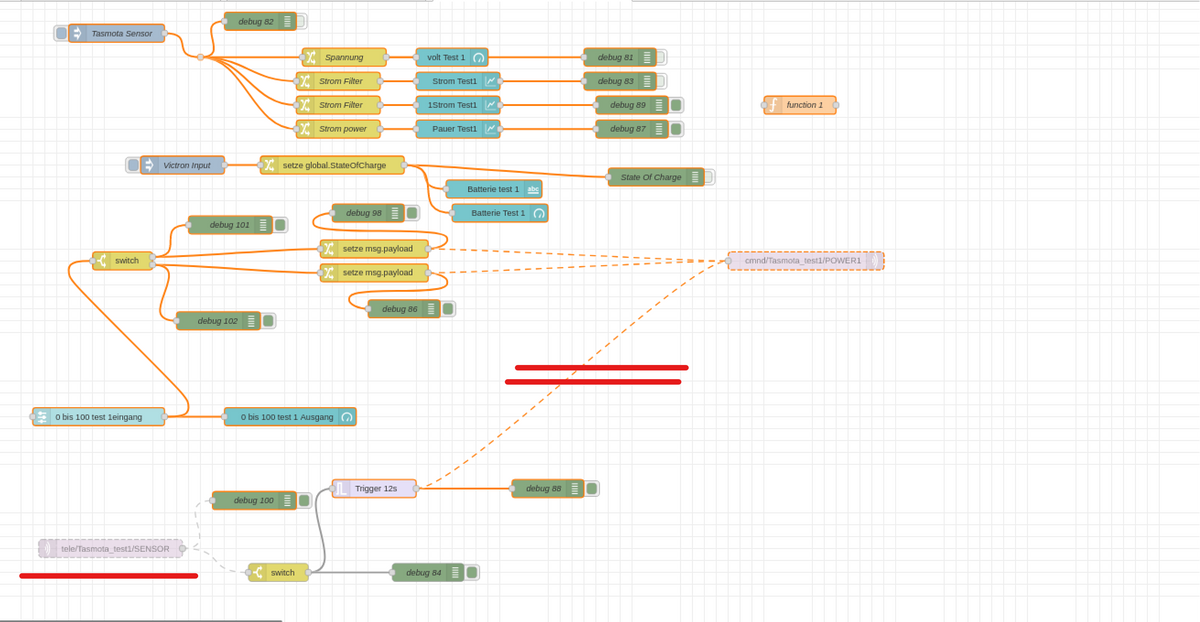Click the chart icon on Strom Test1 node
1200x622 pixels.
491,81
